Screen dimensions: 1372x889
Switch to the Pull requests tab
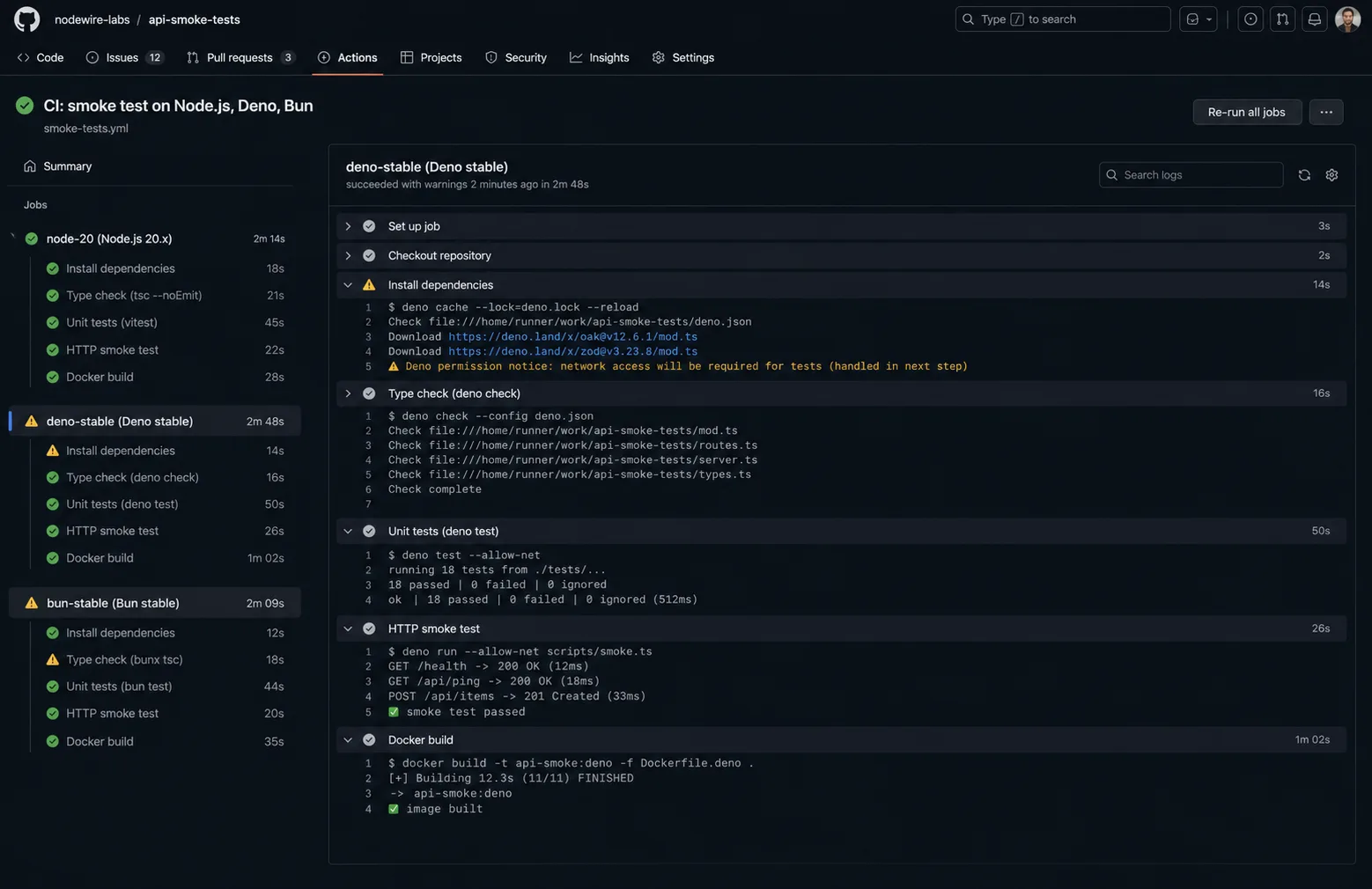pos(240,58)
